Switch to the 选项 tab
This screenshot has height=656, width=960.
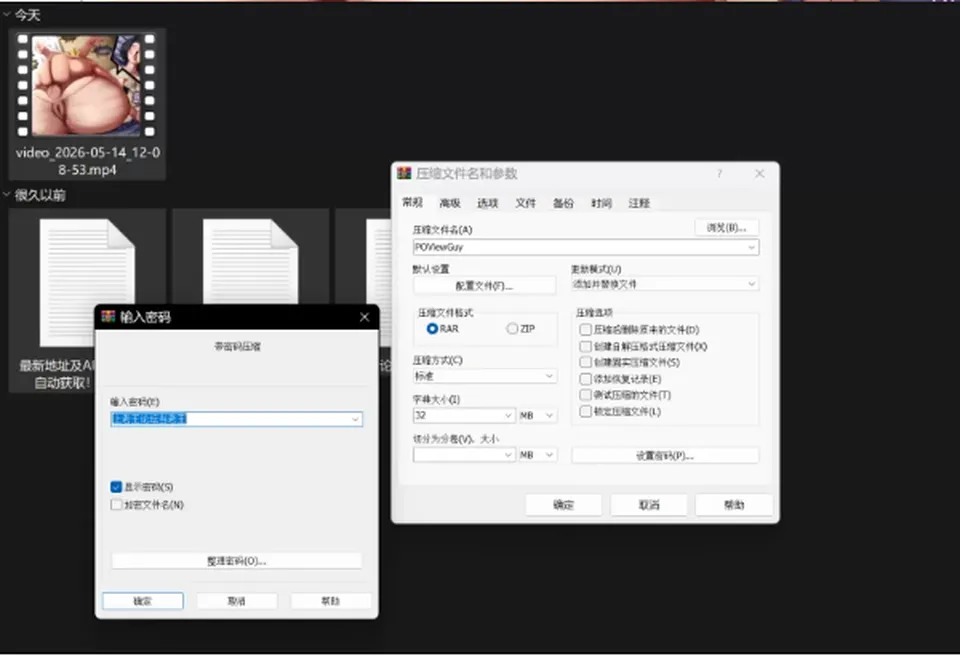click(x=488, y=203)
